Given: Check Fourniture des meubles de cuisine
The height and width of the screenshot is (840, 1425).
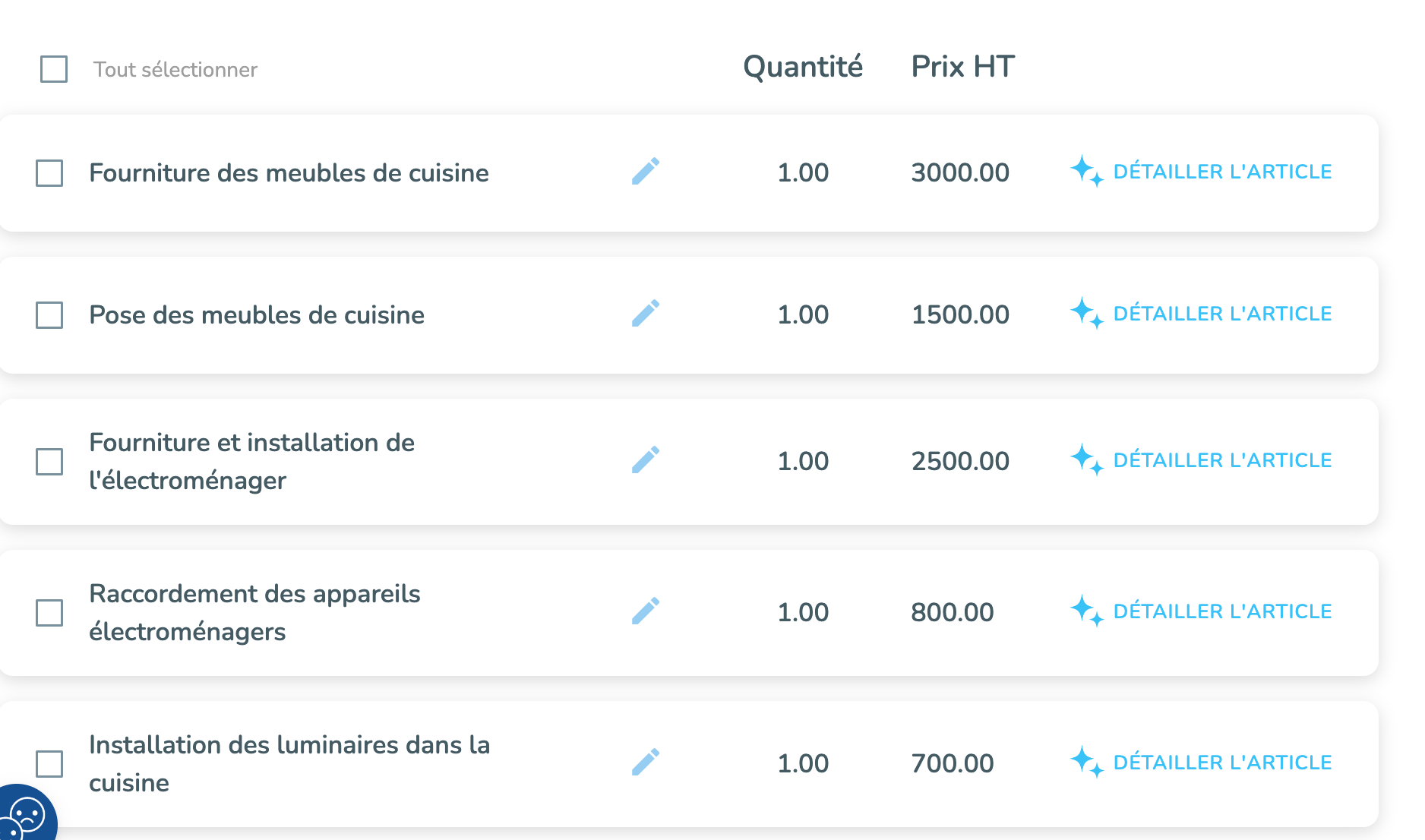Looking at the screenshot, I should point(49,173).
